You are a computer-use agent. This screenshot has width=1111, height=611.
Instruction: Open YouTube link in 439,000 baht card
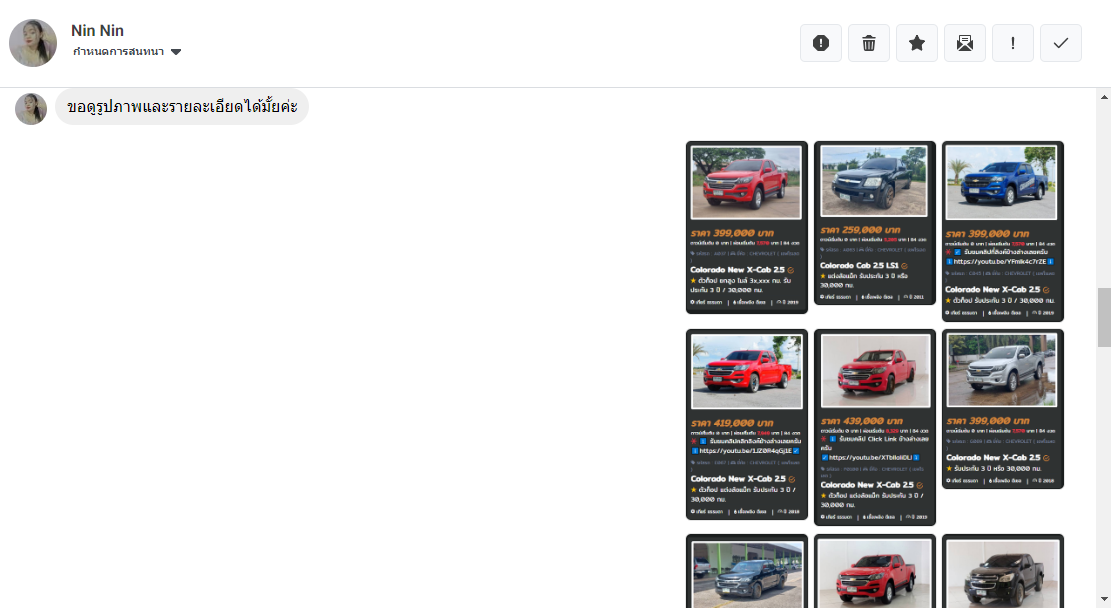tap(870, 458)
